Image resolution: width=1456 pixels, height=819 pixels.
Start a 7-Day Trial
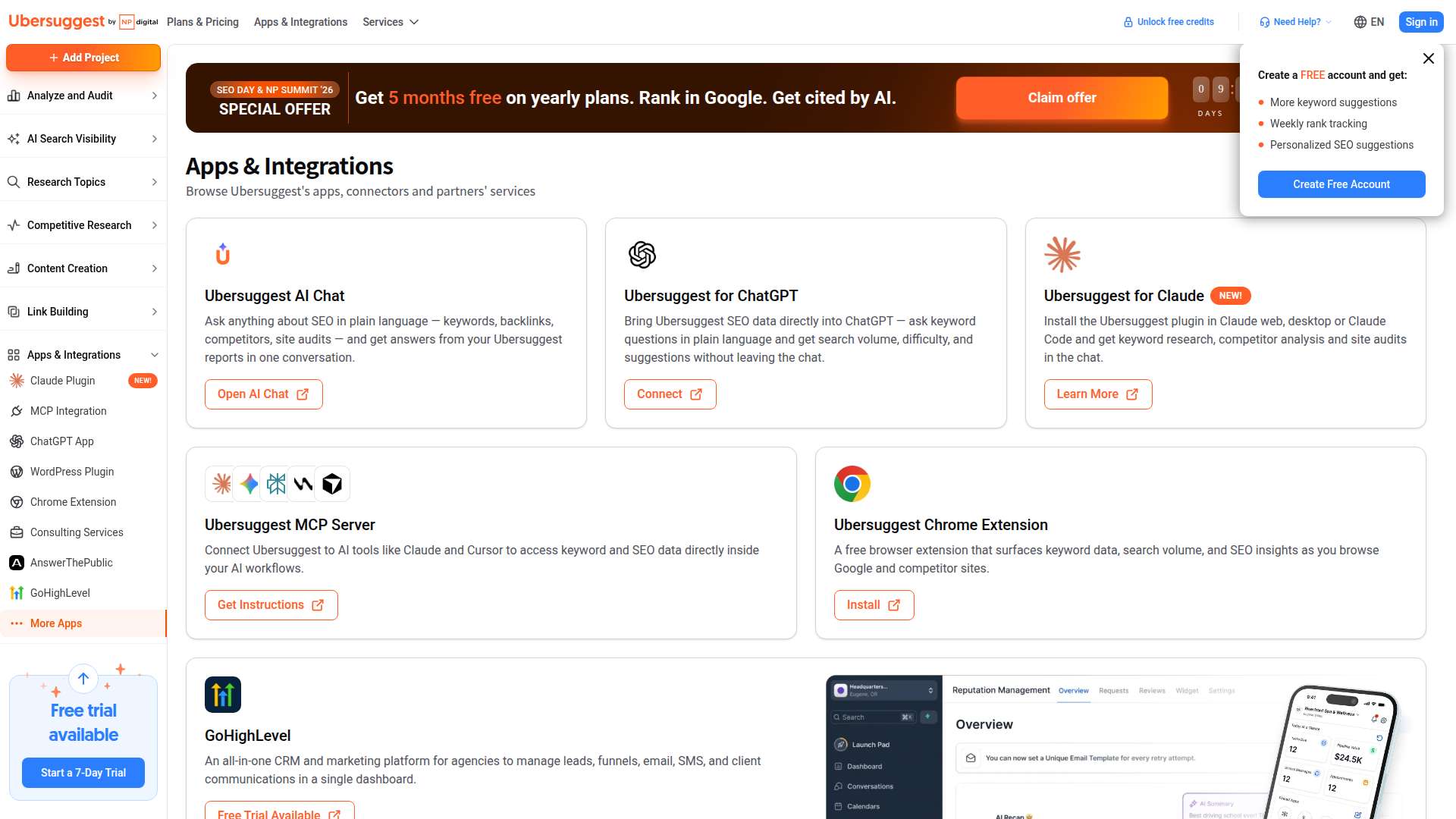[83, 773]
